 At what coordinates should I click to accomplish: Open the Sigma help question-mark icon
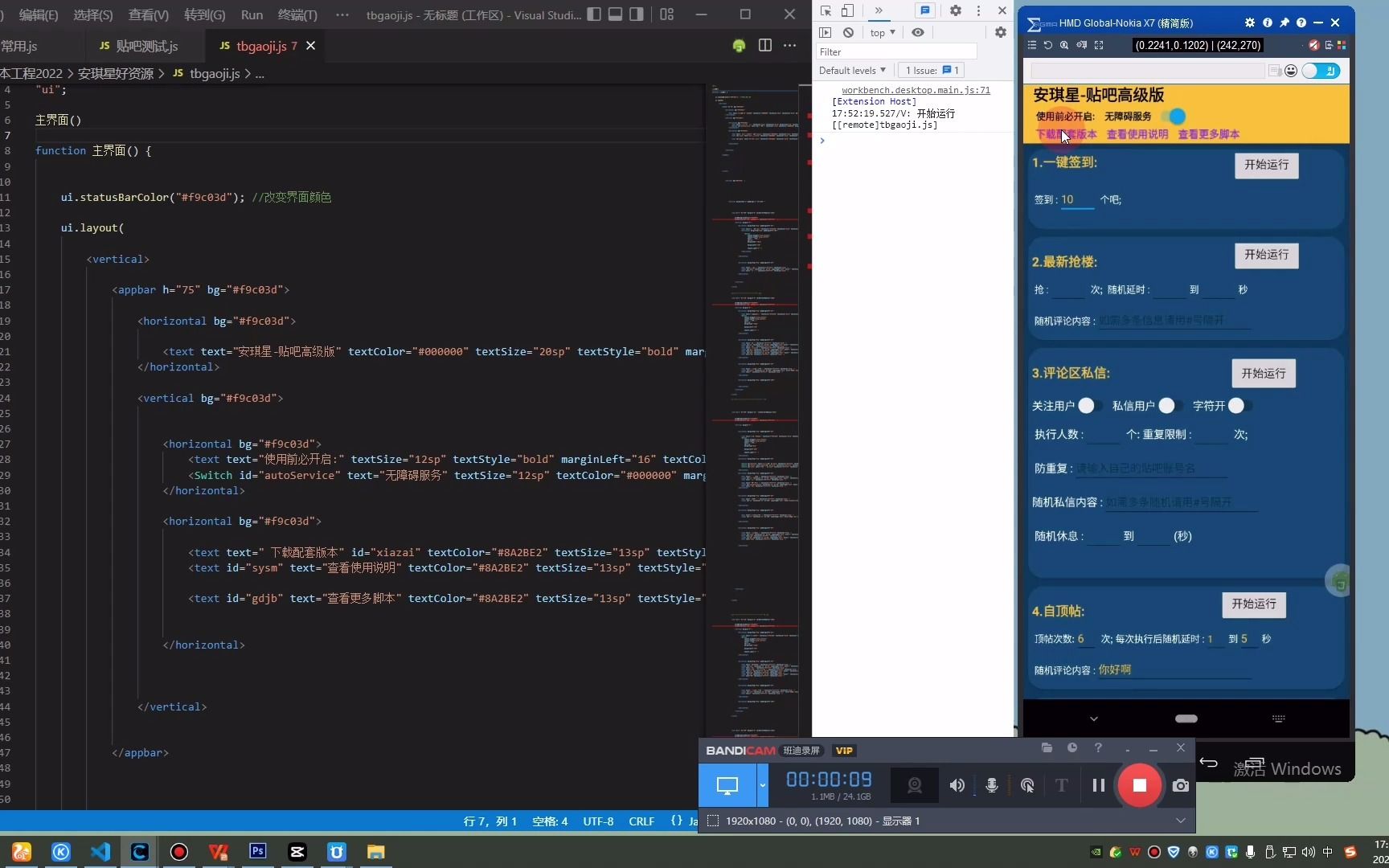[1301, 23]
